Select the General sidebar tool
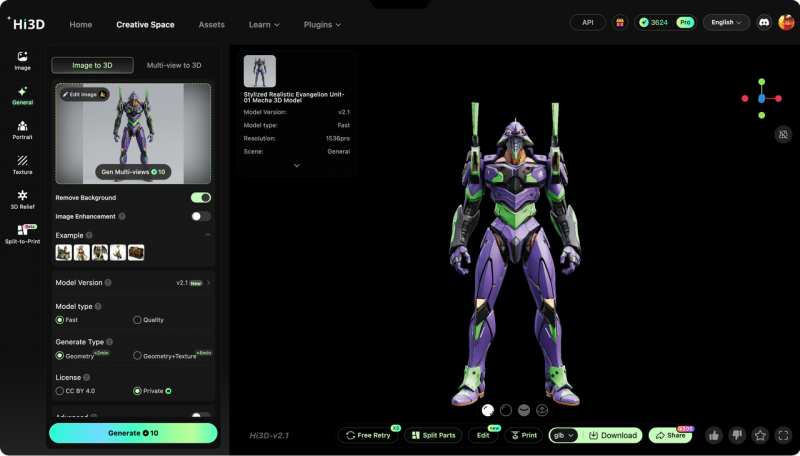This screenshot has width=800, height=456. tap(22, 95)
